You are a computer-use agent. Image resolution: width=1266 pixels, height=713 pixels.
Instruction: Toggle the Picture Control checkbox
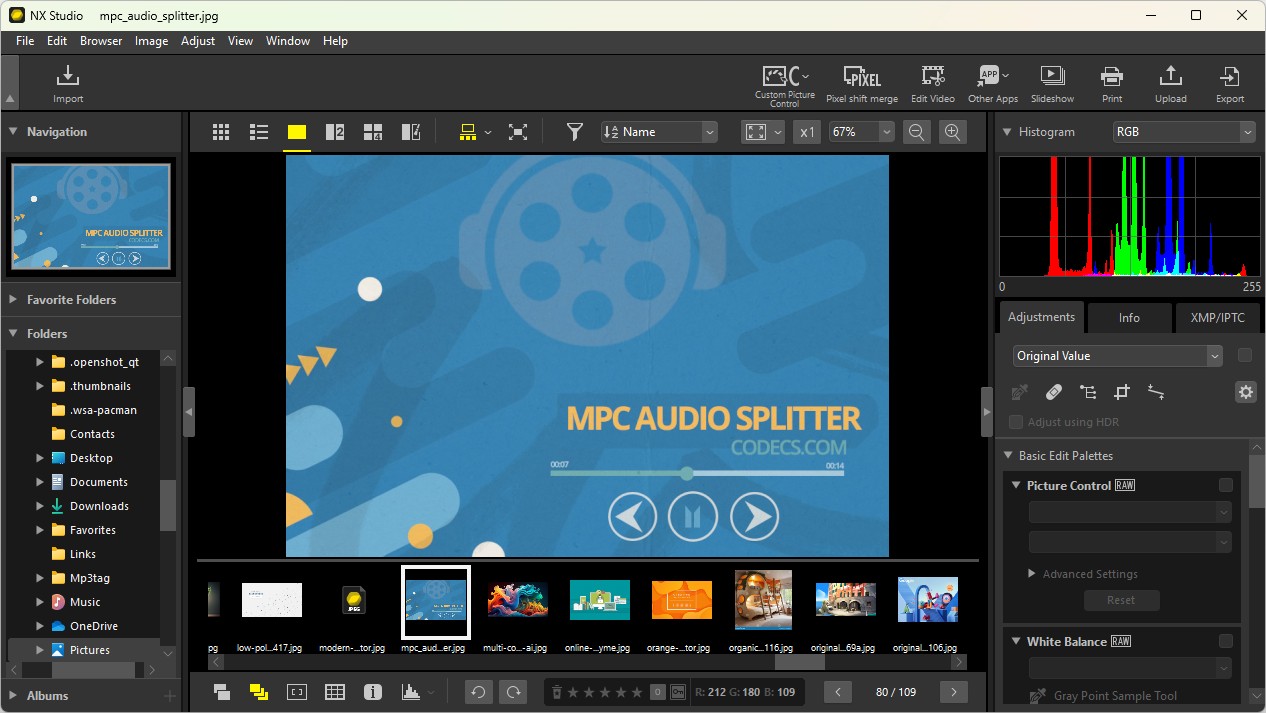(x=1226, y=485)
